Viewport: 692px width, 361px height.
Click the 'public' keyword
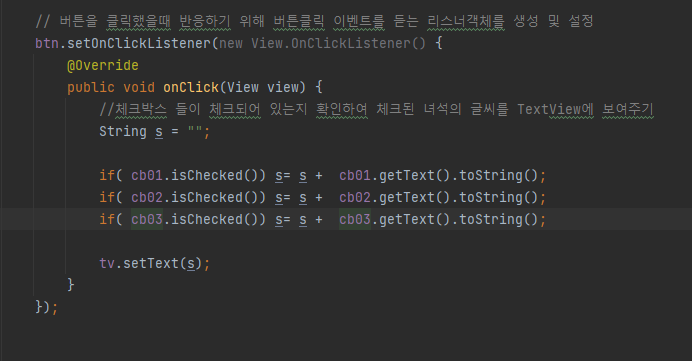[x=91, y=87]
